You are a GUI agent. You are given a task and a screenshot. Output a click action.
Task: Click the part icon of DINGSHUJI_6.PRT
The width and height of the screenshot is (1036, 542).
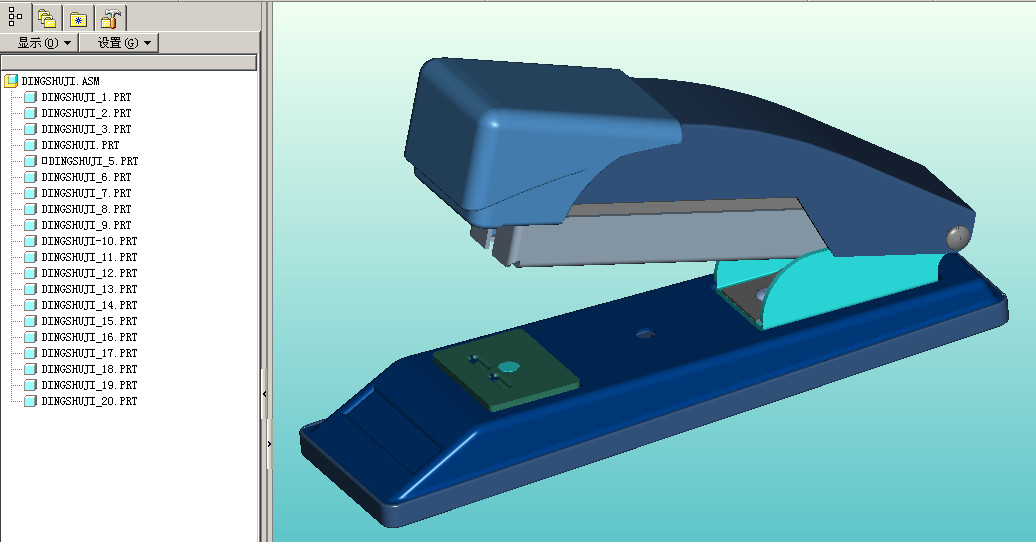(x=30, y=177)
